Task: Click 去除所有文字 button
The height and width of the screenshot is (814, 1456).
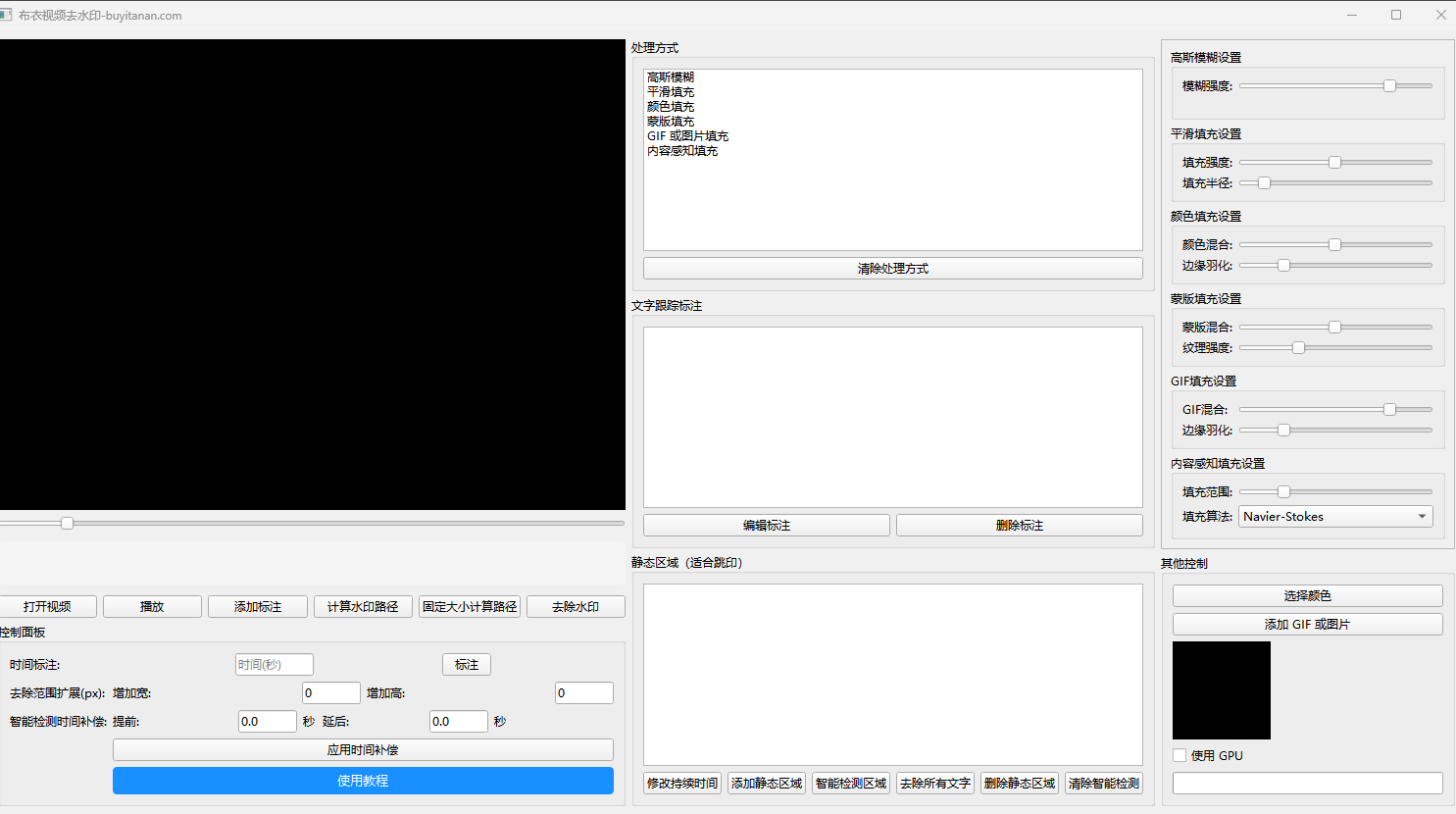Action: (935, 784)
